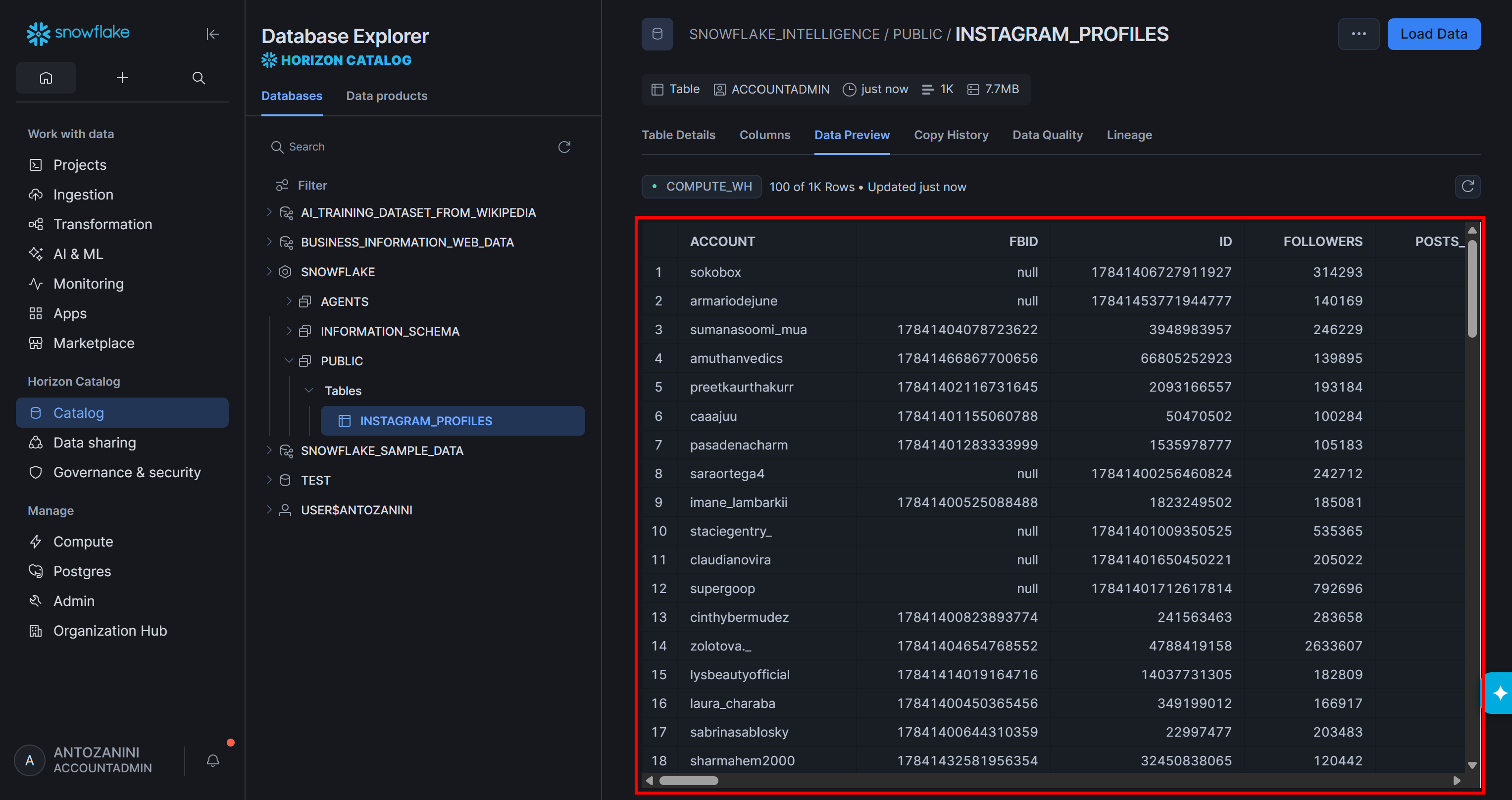Refresh the database explorer tree
Screen dimensions: 1512x800
(x=564, y=147)
